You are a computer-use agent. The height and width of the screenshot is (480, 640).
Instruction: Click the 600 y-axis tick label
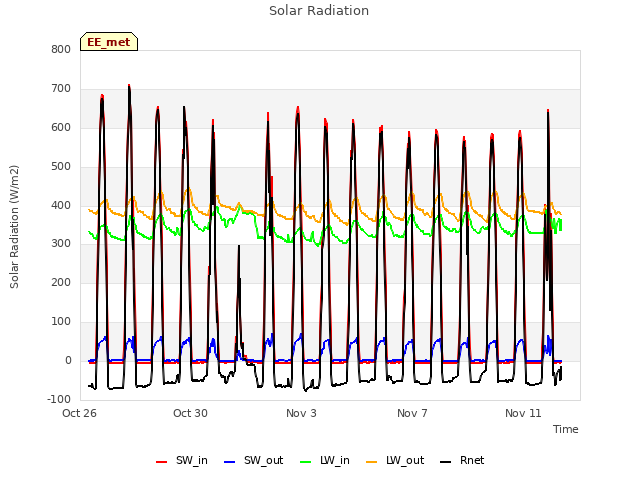[61, 128]
